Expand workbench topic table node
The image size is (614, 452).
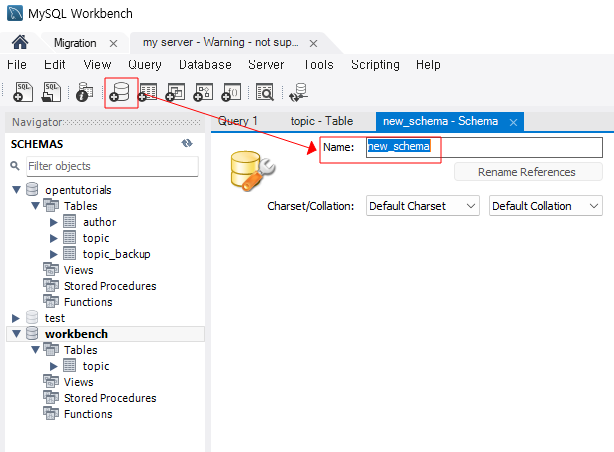pyautogui.click(x=54, y=366)
